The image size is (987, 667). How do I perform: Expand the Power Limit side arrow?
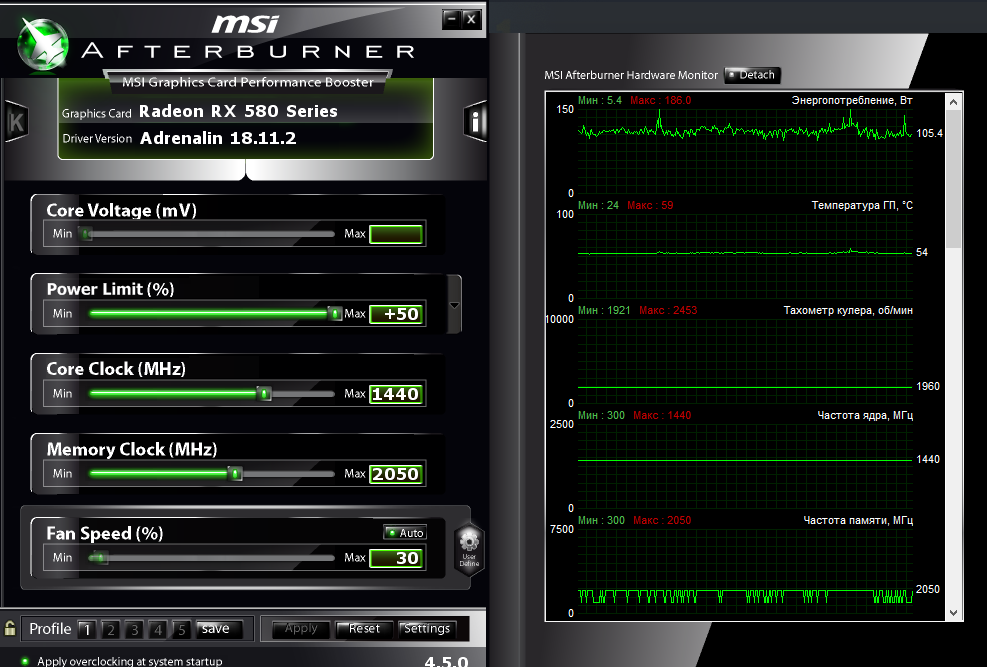454,305
